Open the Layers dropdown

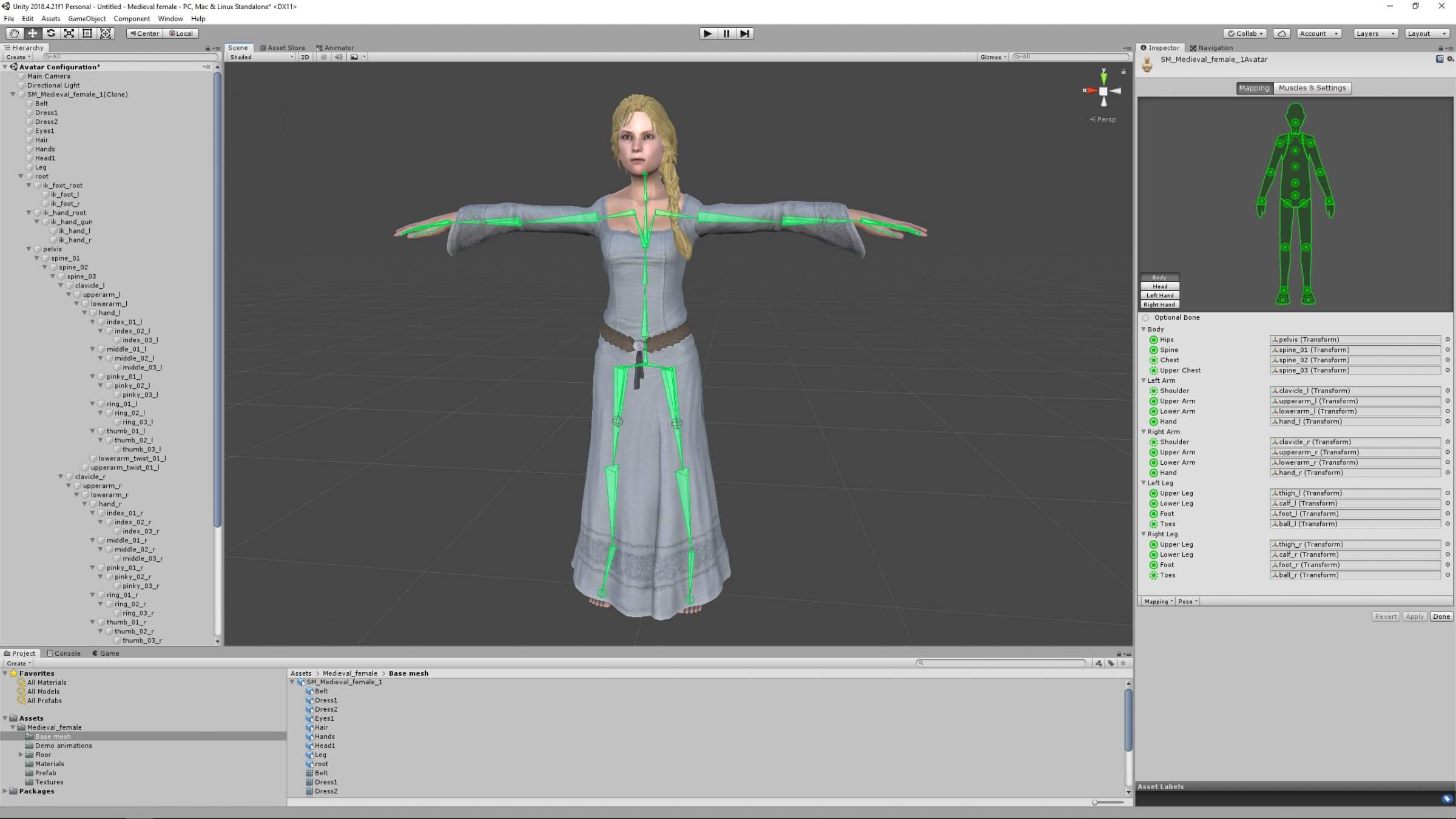click(1375, 33)
